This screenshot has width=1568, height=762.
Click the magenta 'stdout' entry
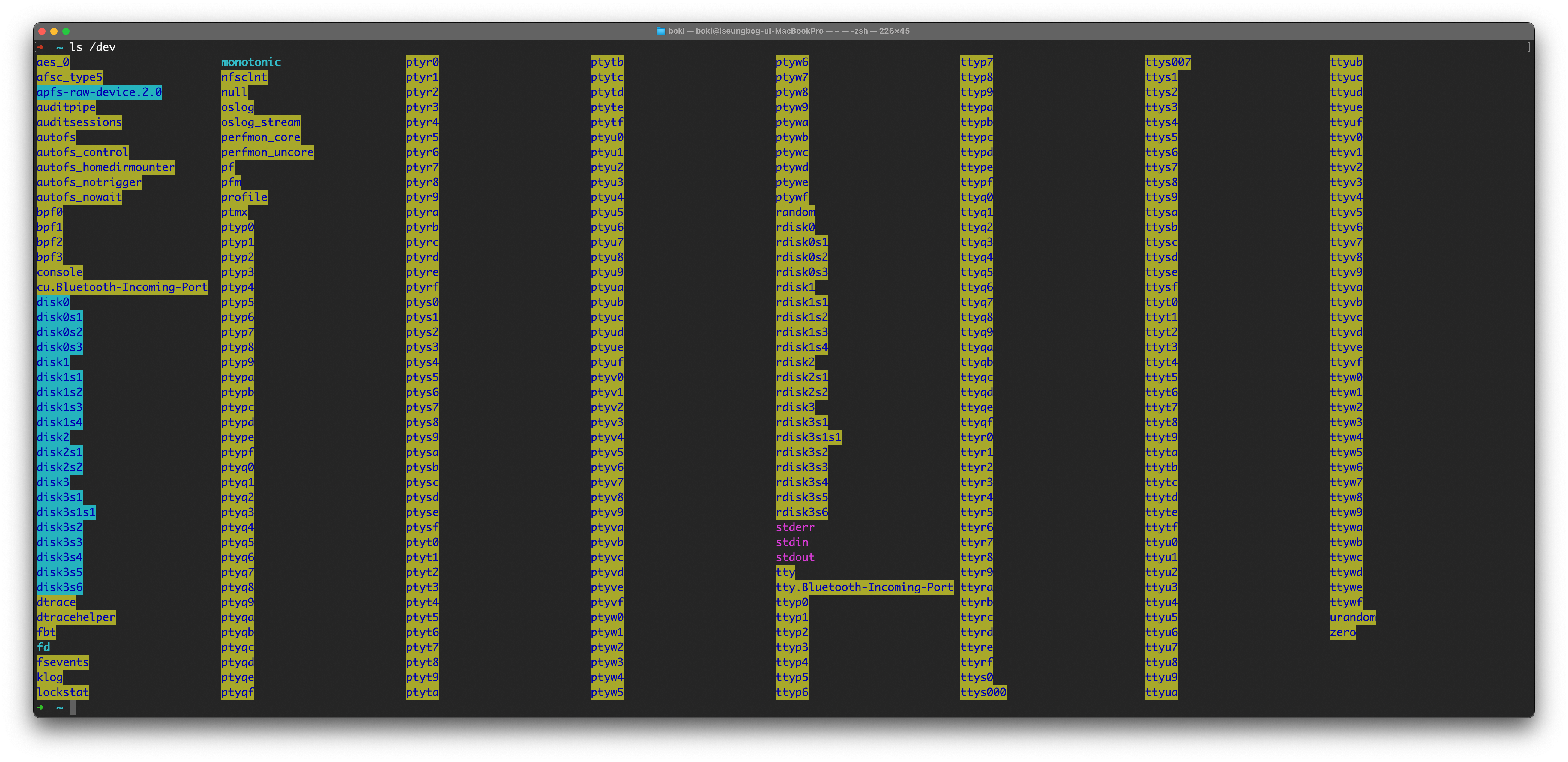(794, 557)
